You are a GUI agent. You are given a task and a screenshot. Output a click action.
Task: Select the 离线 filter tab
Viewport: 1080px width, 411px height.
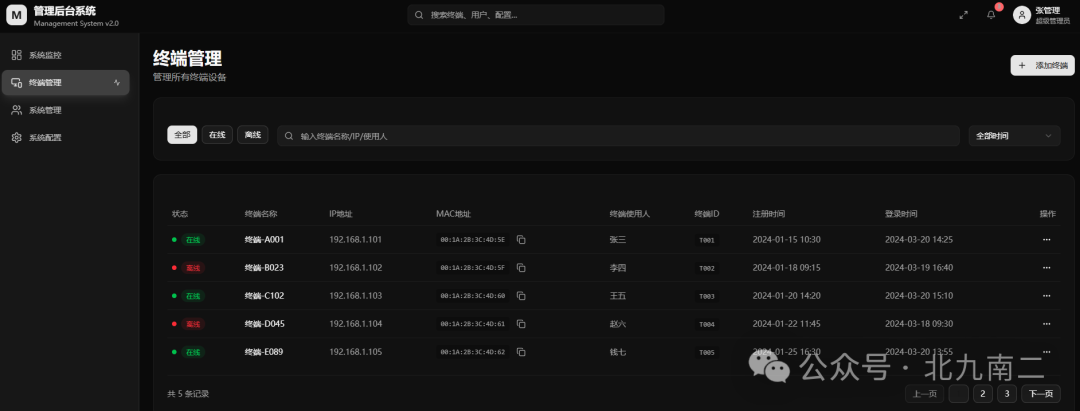(253, 135)
